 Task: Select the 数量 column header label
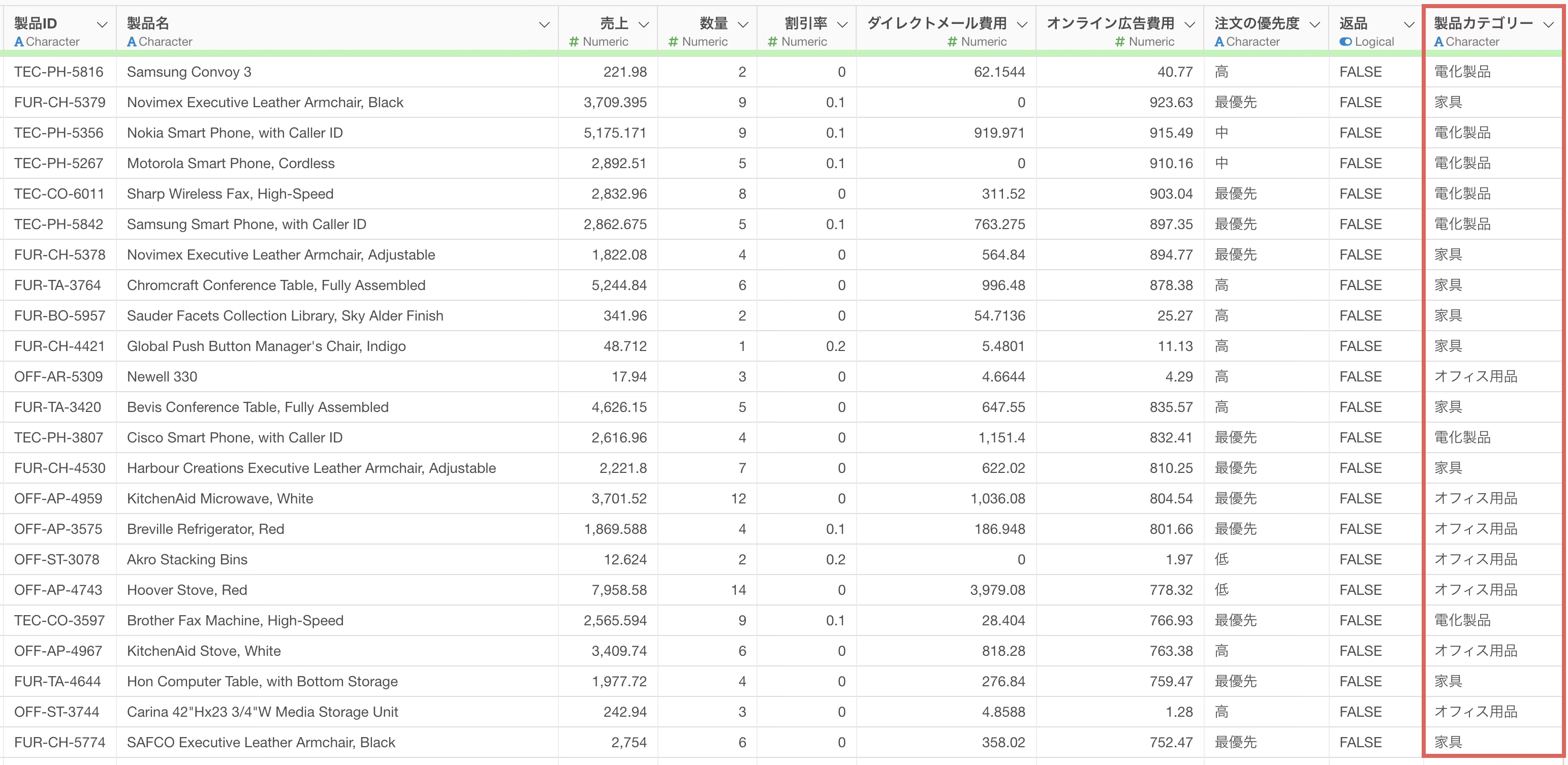tap(713, 24)
